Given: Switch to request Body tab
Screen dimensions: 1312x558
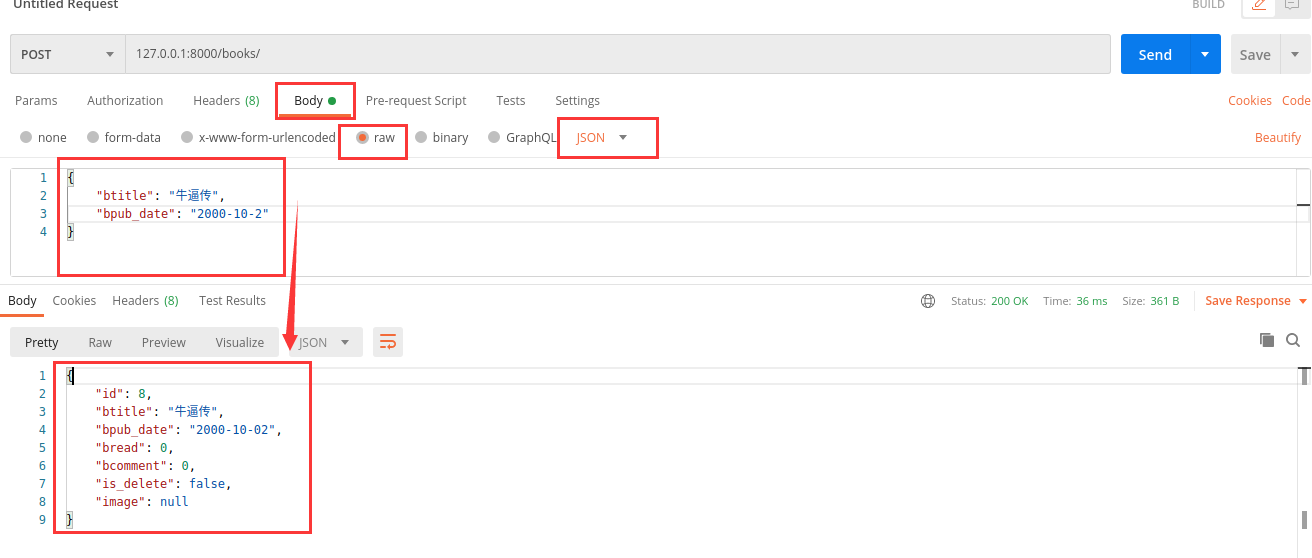Looking at the screenshot, I should click(x=315, y=101).
